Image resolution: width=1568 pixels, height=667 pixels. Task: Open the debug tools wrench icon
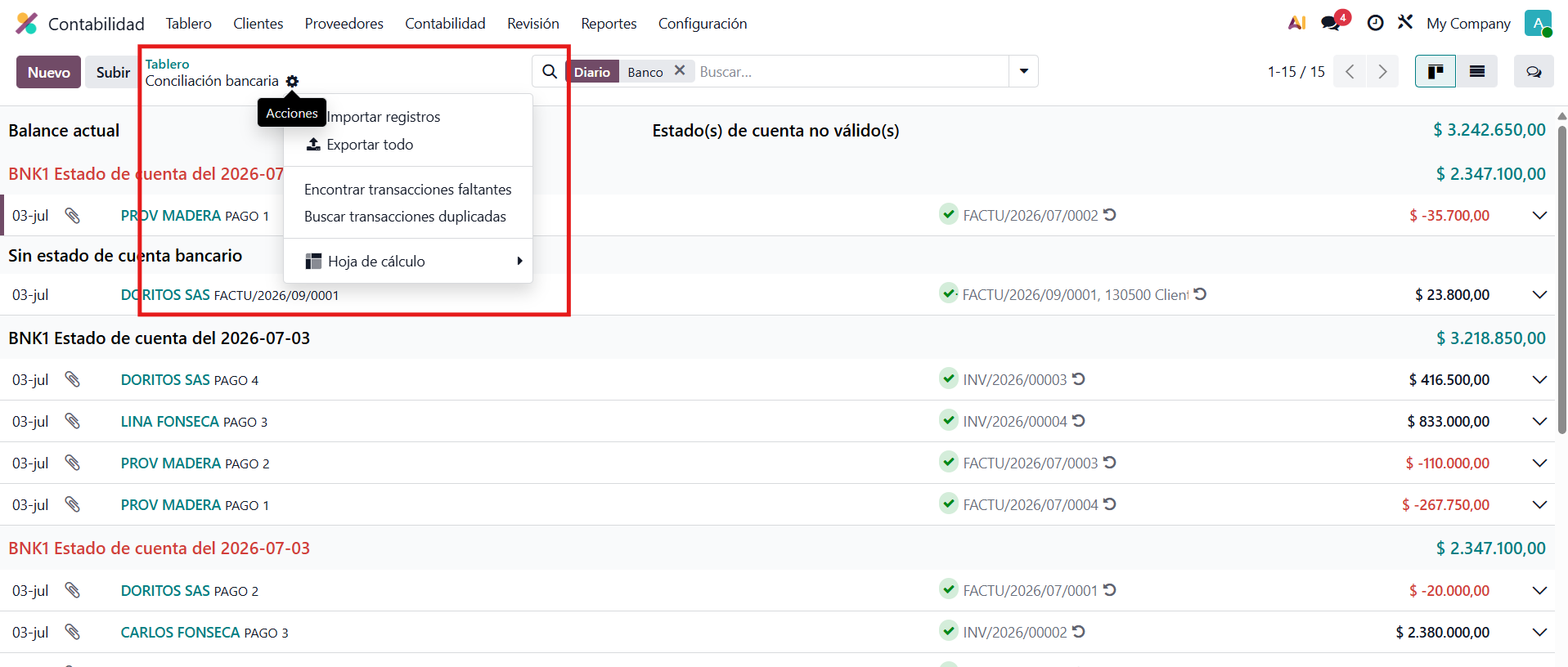tap(1405, 22)
